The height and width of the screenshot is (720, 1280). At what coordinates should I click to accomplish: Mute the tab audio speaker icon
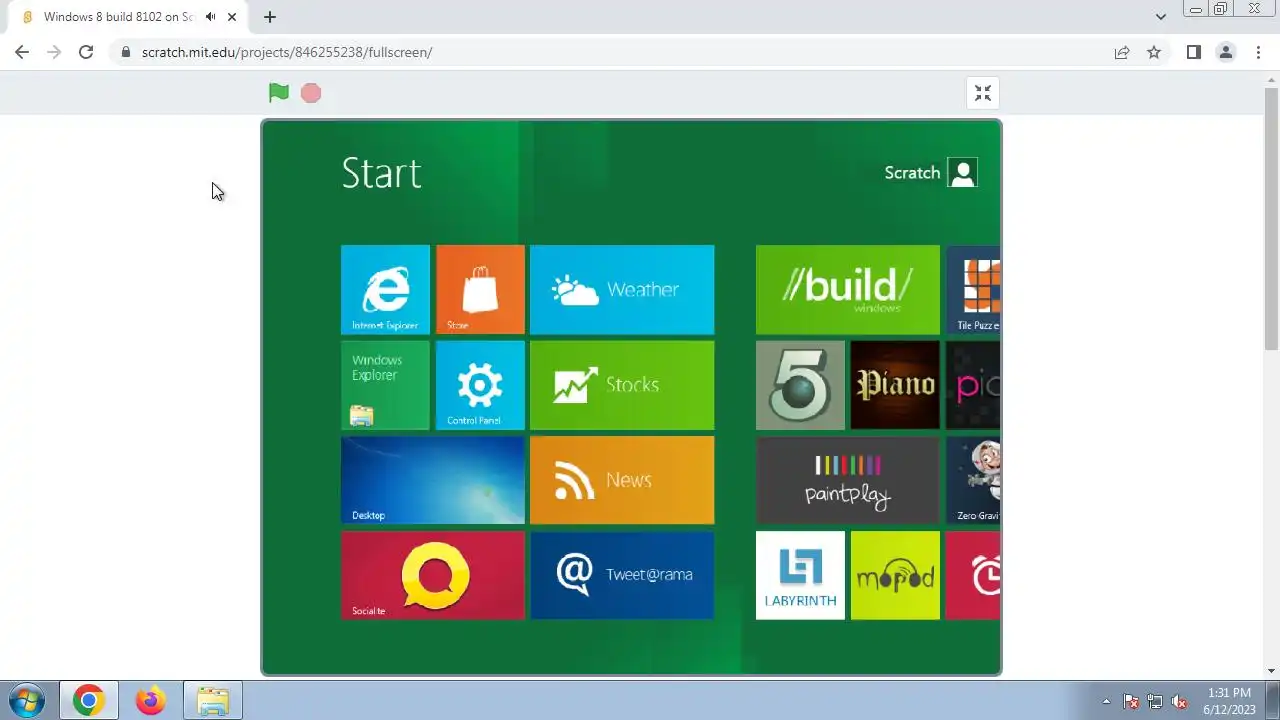pos(210,17)
